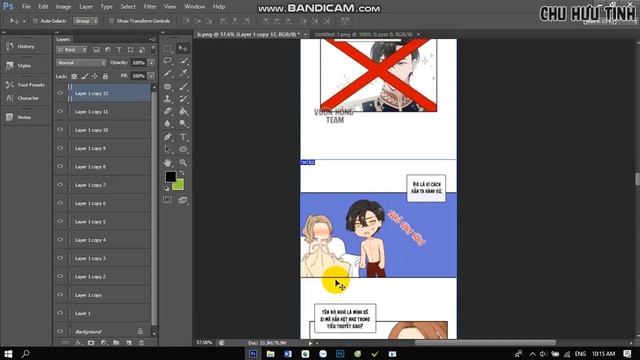Select the Ellipse shape tool
640x360 pixels.
point(183,149)
